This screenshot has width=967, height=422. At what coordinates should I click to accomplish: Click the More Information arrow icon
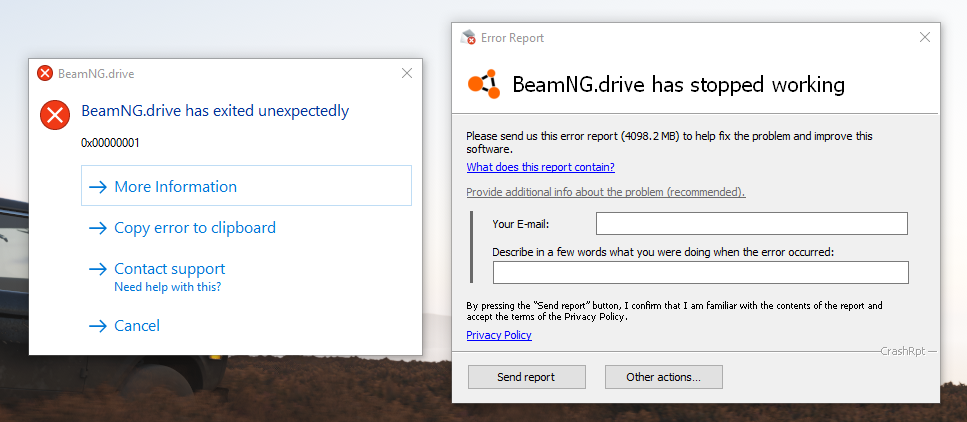pyautogui.click(x=98, y=187)
